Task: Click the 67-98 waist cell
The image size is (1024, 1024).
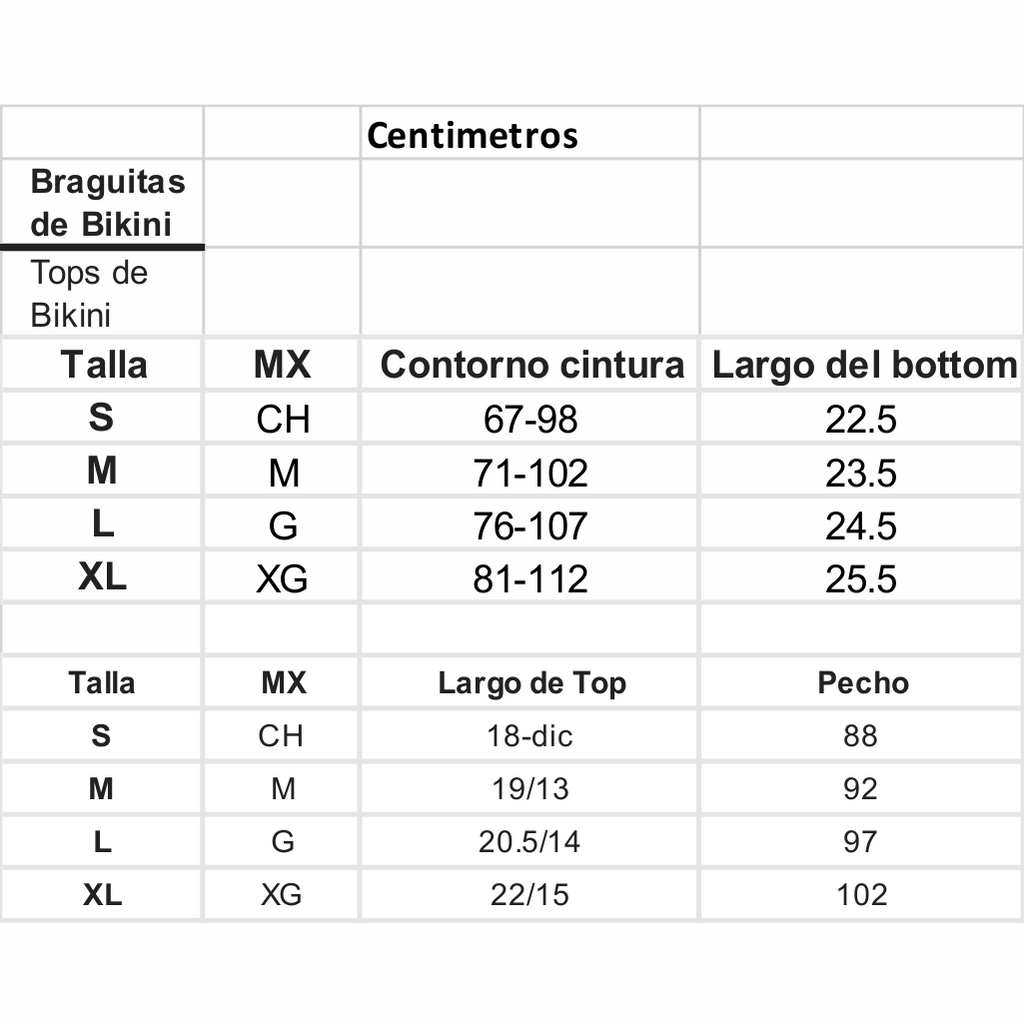Action: point(530,418)
